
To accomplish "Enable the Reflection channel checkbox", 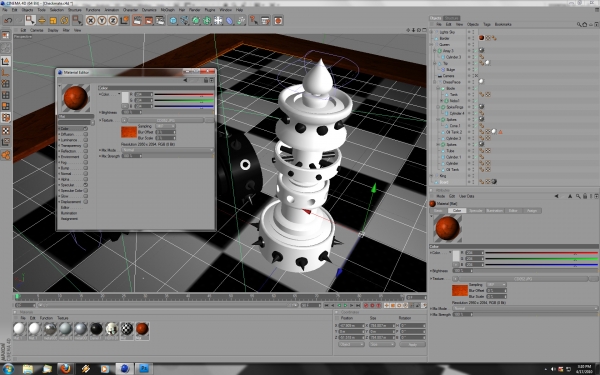I will pyautogui.click(x=85, y=151).
